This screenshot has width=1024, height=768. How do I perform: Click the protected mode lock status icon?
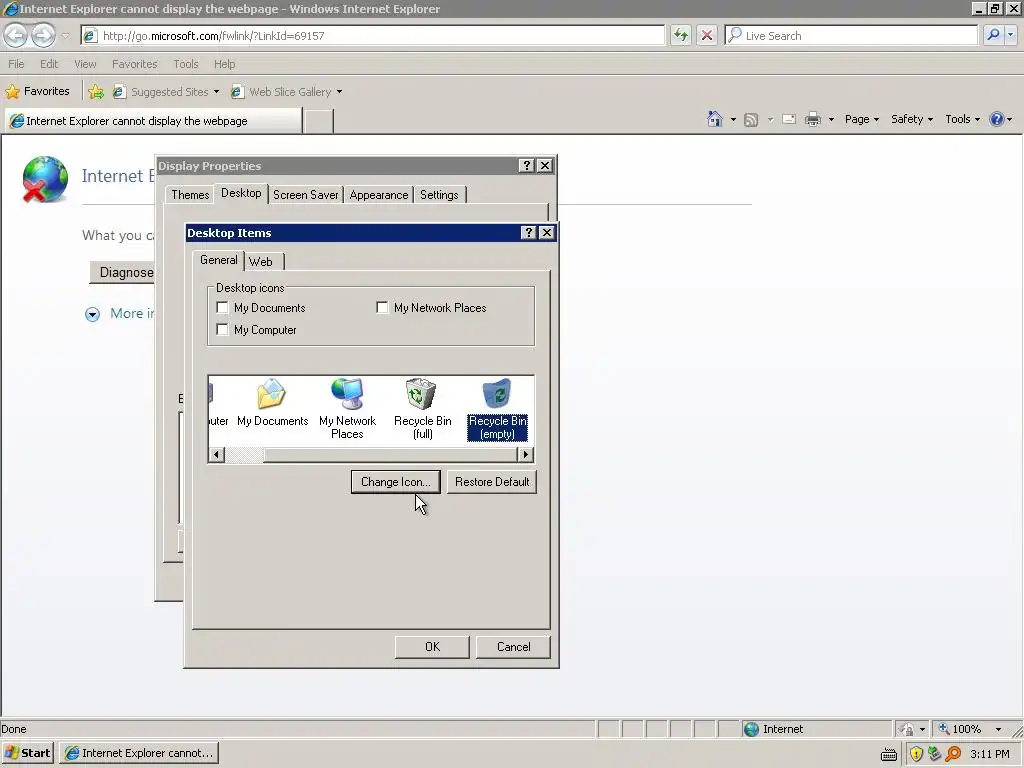906,729
